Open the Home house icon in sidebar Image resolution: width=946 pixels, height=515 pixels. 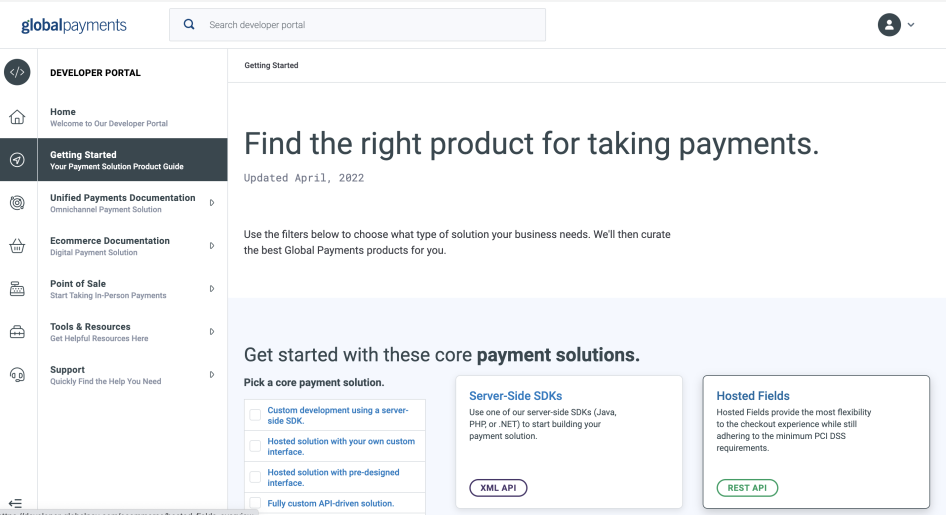pos(17,117)
